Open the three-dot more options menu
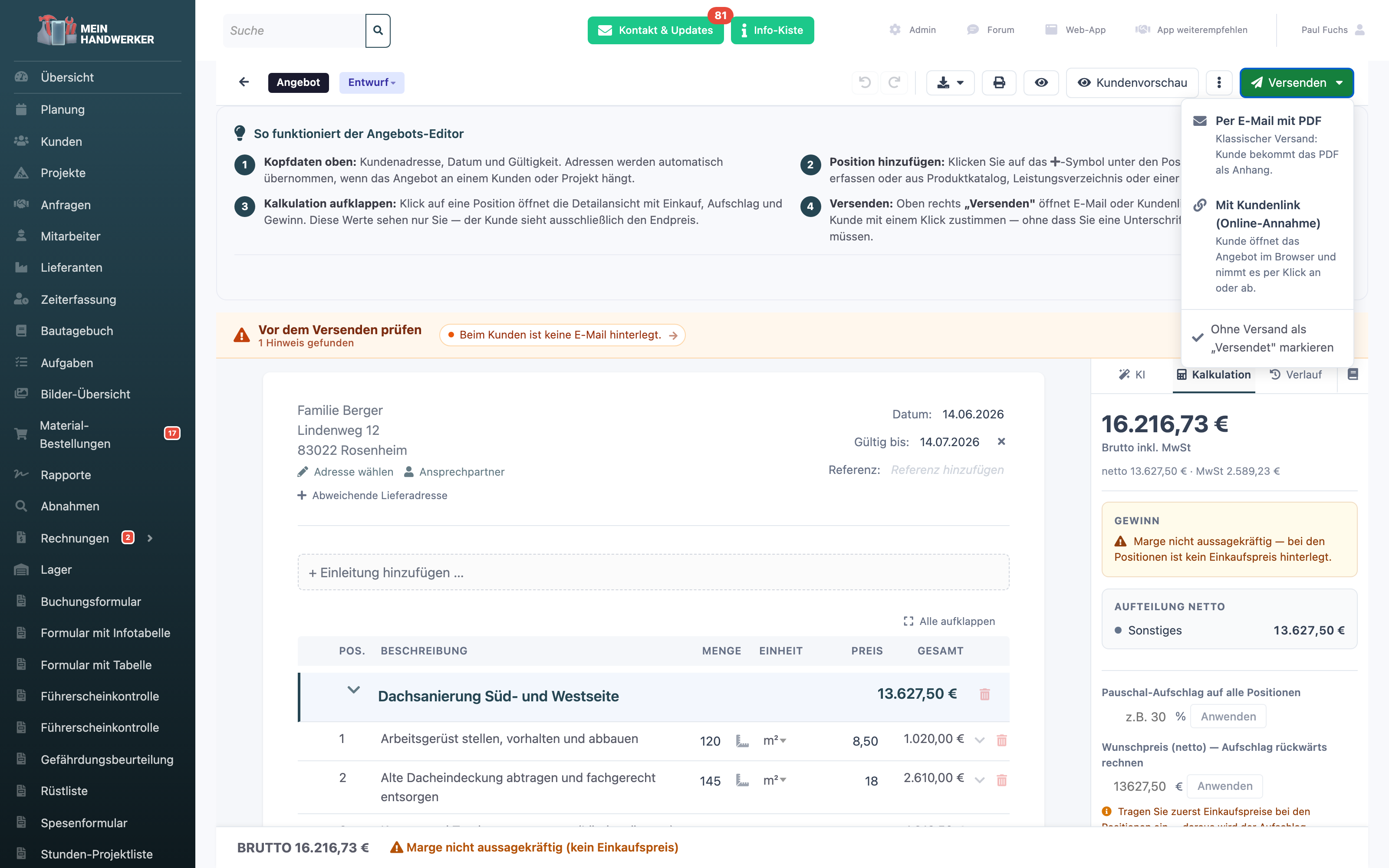This screenshot has height=868, width=1389. coord(1219,82)
